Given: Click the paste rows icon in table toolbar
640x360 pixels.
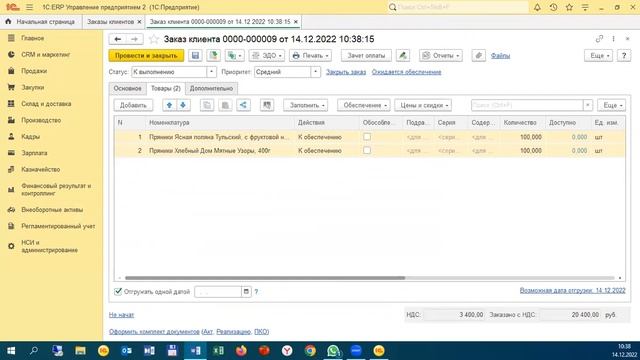Looking at the screenshot, I should pos(225,105).
